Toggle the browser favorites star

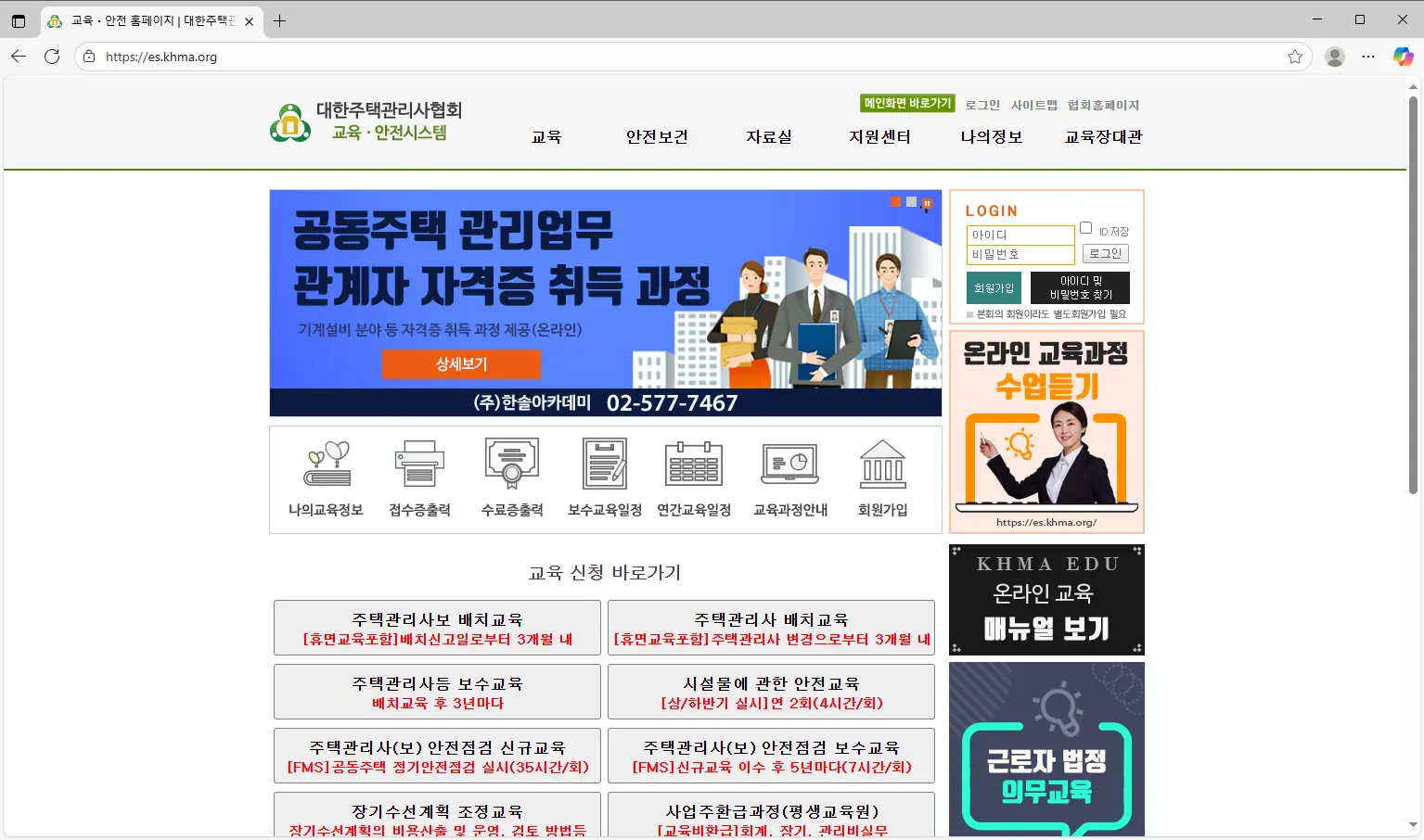click(1296, 56)
